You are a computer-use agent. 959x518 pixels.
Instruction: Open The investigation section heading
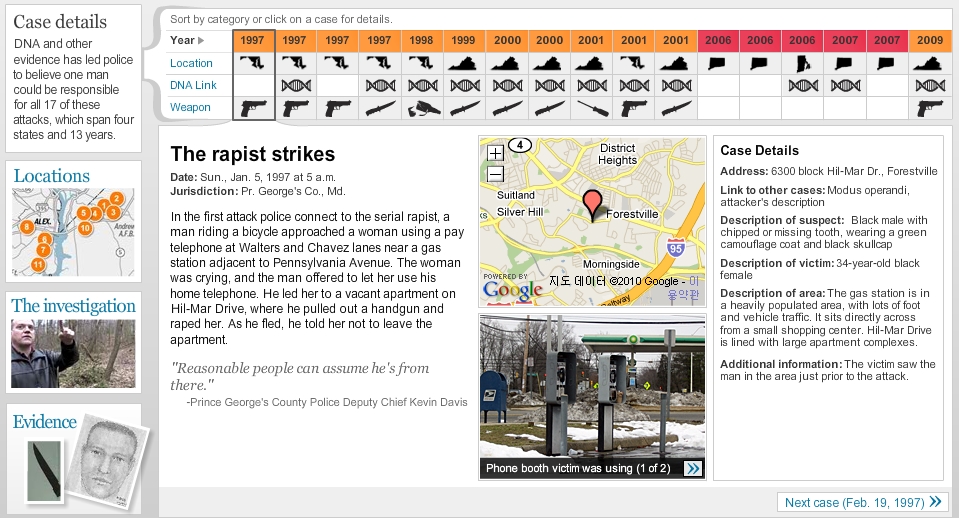pyautogui.click(x=73, y=305)
